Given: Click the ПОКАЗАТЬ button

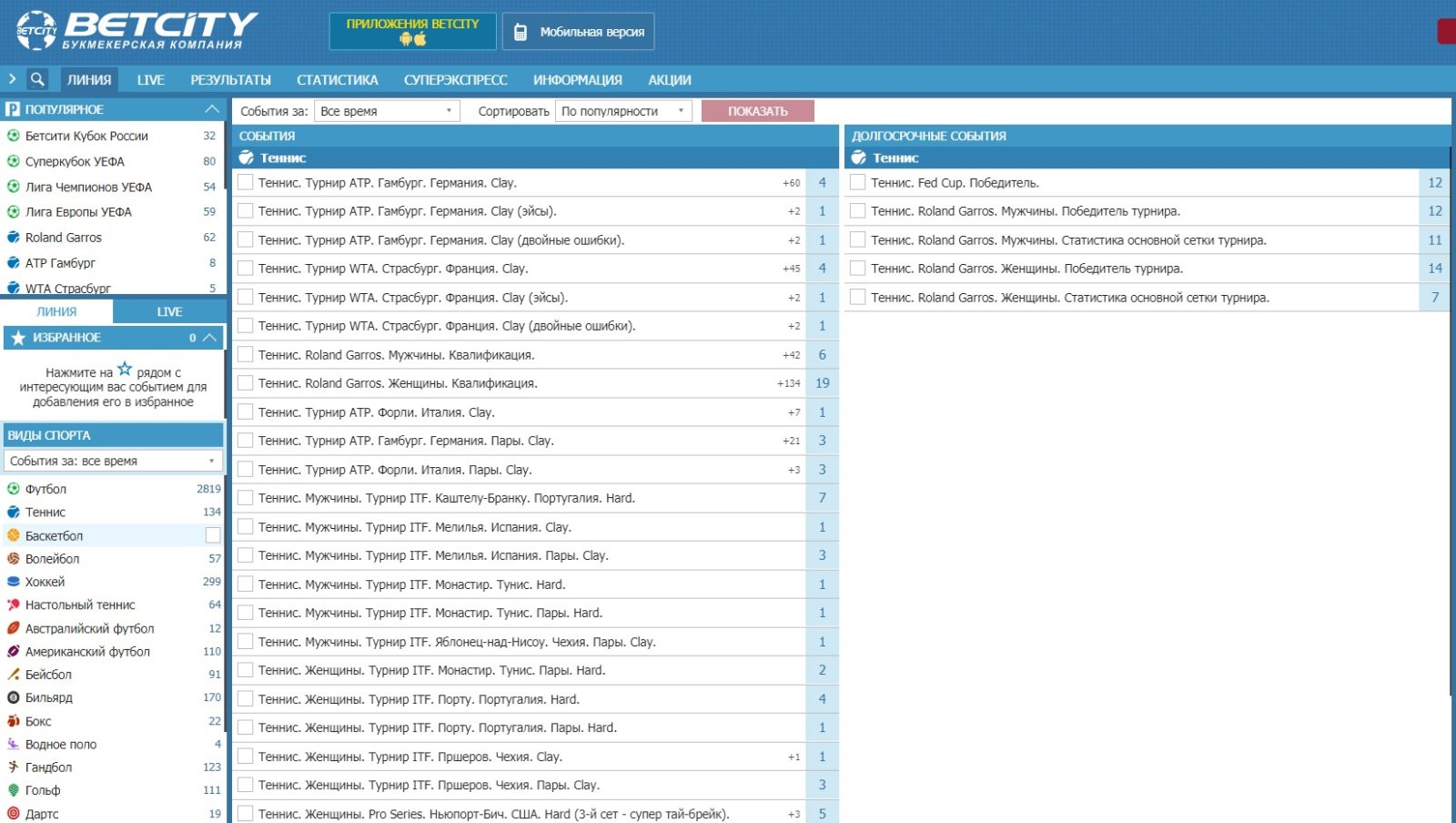Looking at the screenshot, I should pyautogui.click(x=758, y=111).
